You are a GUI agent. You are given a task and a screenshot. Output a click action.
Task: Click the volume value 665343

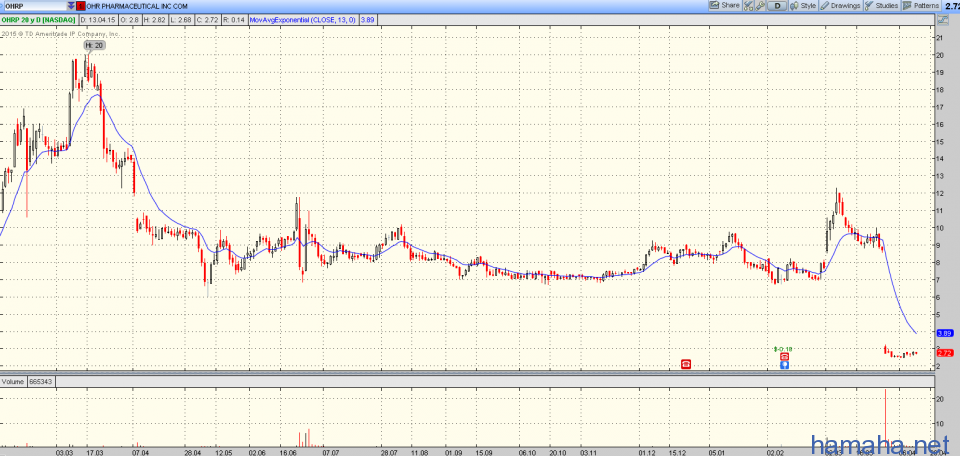point(39,381)
